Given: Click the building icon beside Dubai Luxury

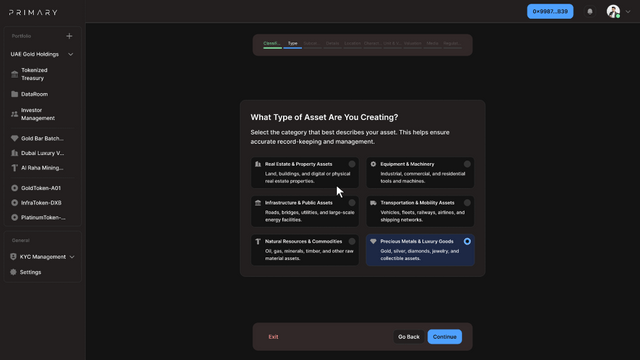Looking at the screenshot, I should pos(15,153).
